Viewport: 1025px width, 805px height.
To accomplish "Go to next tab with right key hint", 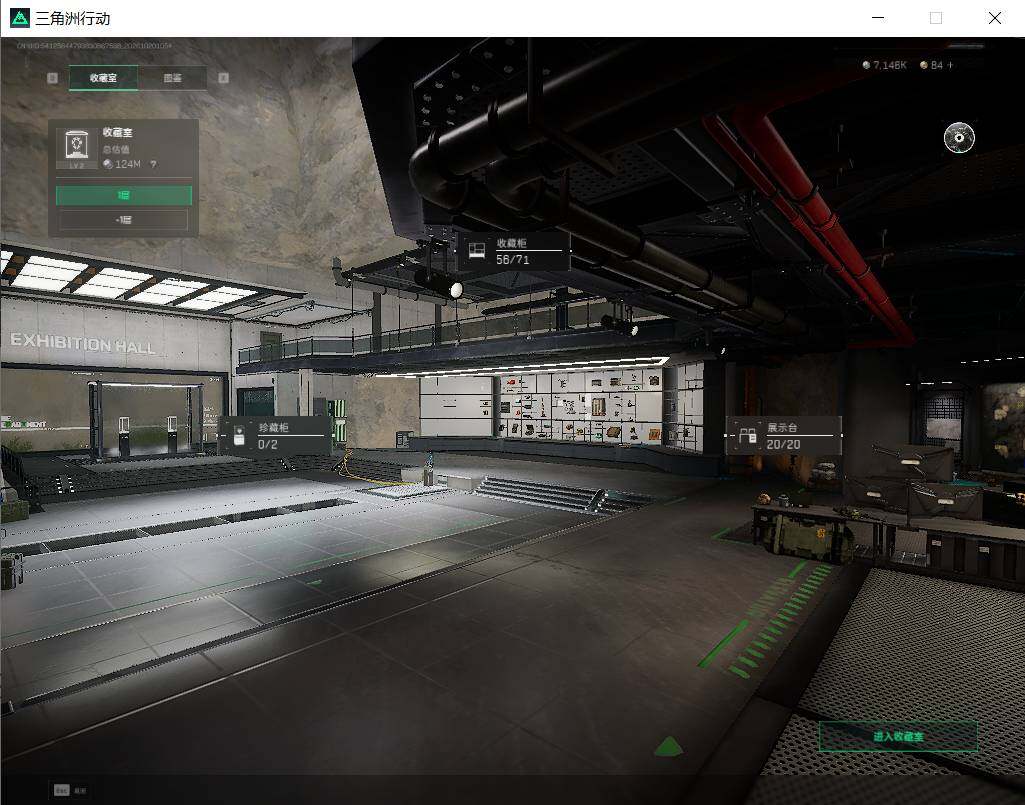I will pos(224,78).
